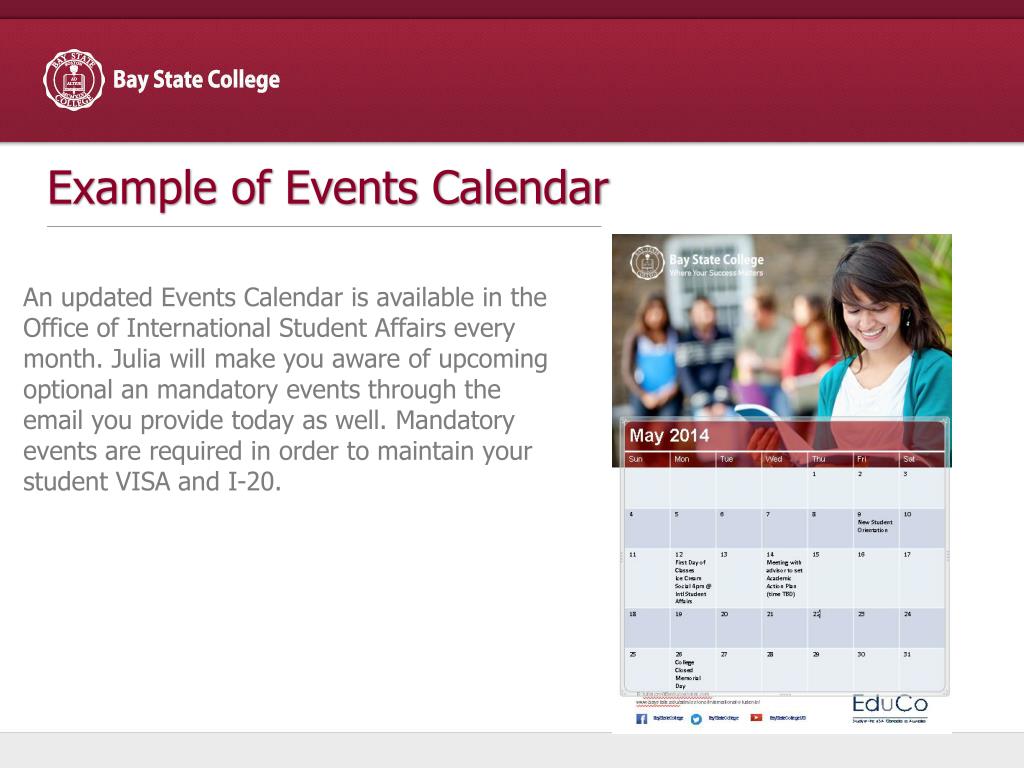This screenshot has width=1024, height=768.
Task: Click May 9 New Student Orientation cell
Action: [875, 527]
